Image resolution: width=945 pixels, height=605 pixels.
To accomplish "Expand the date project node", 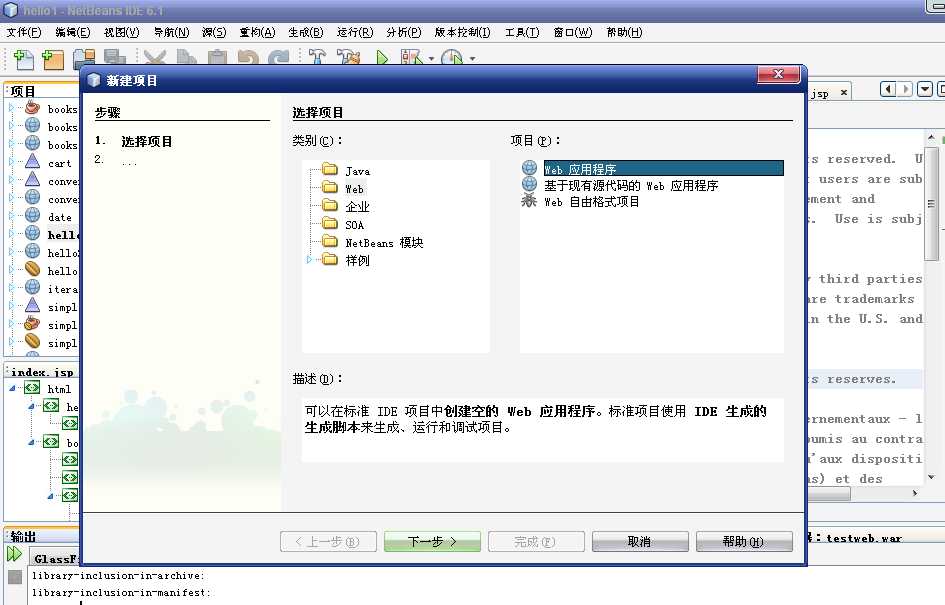I will click(11, 216).
